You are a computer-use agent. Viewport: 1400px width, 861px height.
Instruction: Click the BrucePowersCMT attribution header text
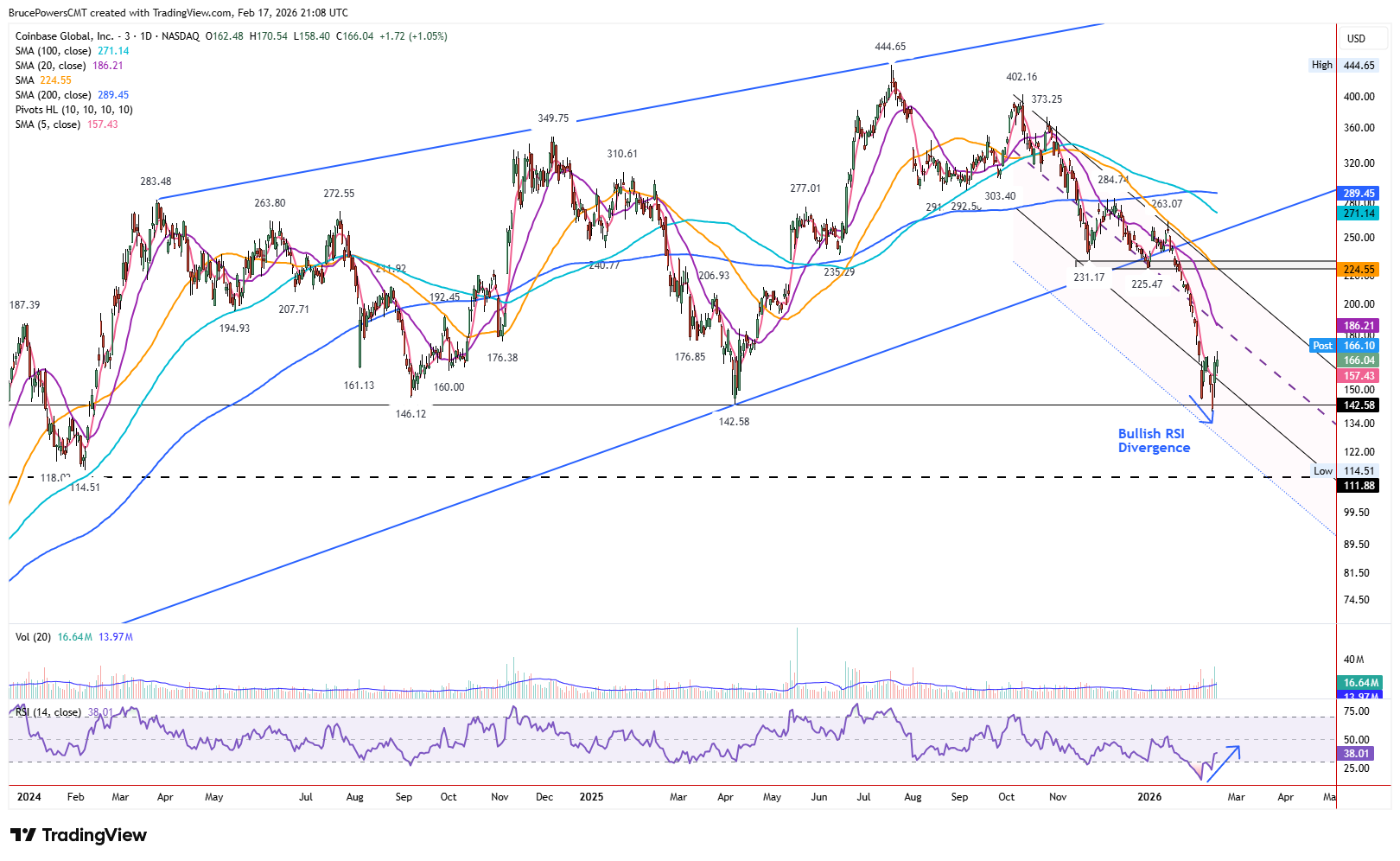[x=178, y=13]
